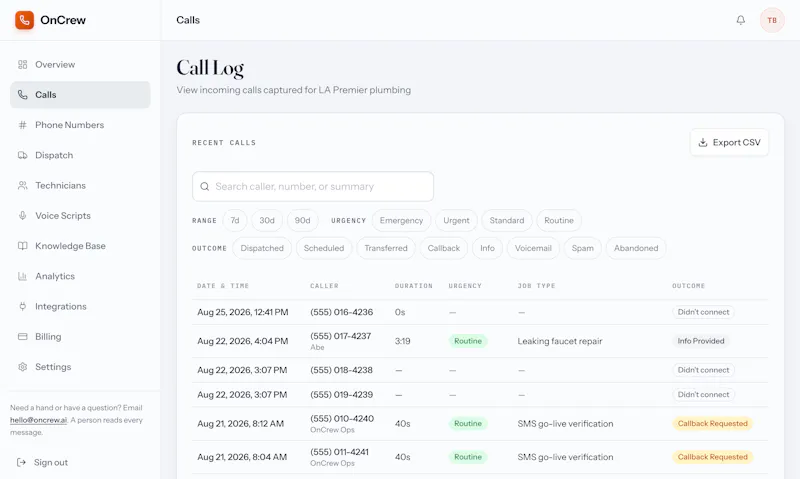Open Integrations page
800x479 pixels.
pyautogui.click(x=80, y=306)
